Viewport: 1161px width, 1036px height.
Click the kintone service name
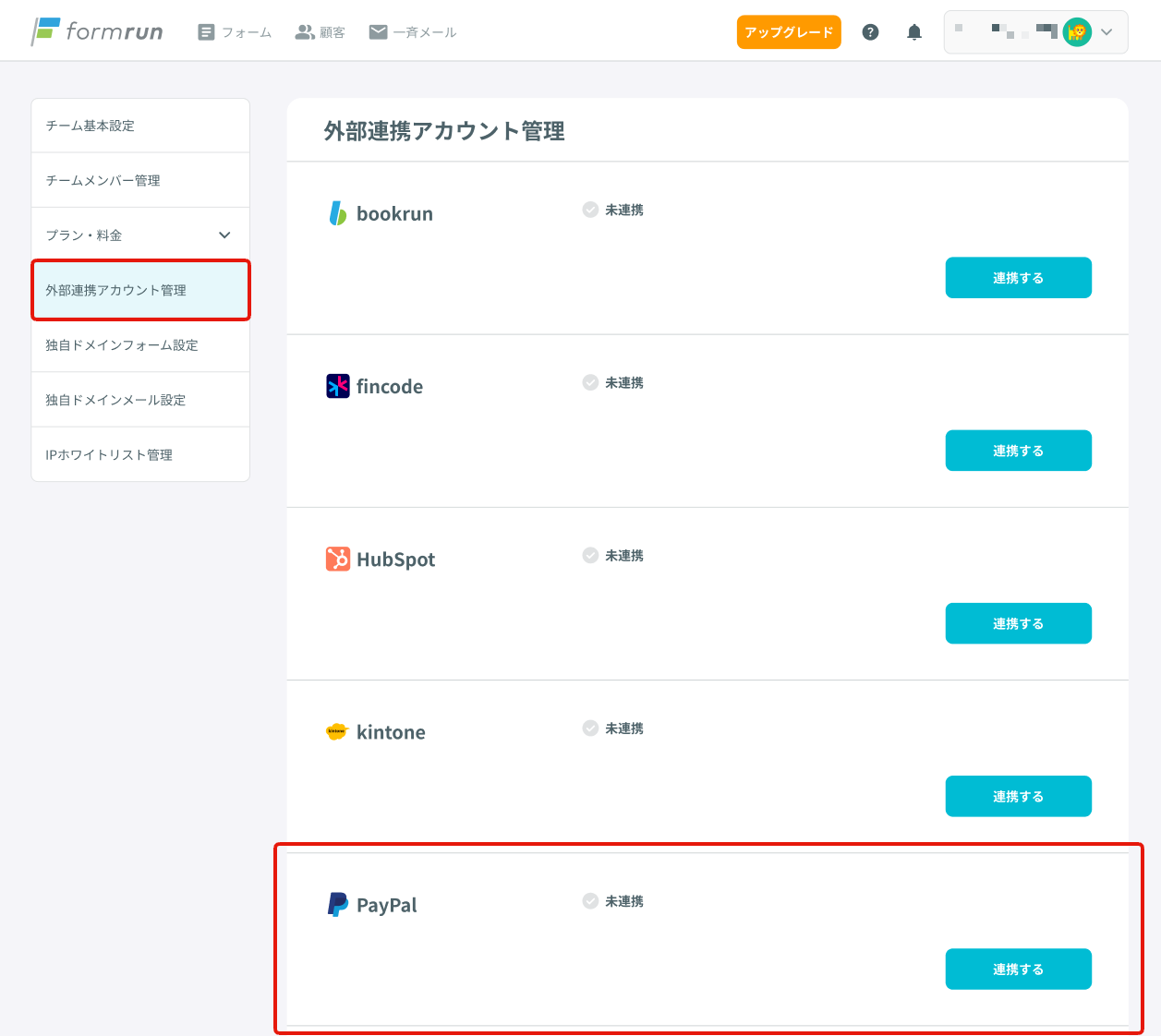pos(391,731)
